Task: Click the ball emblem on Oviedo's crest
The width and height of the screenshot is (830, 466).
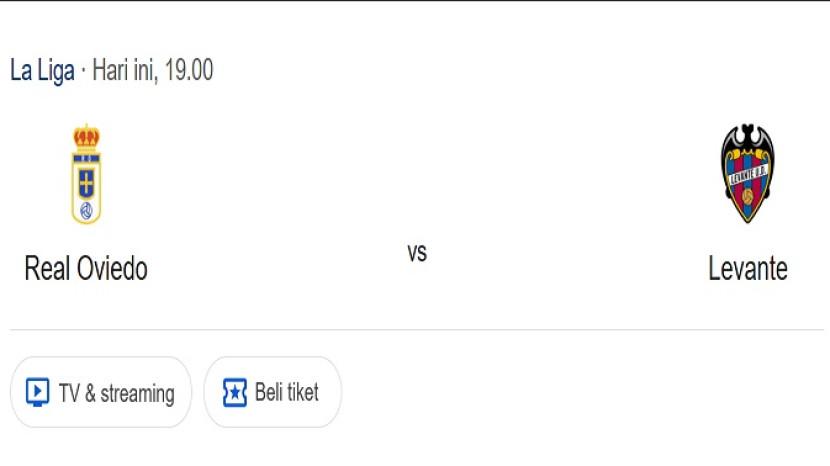Action: tap(86, 211)
